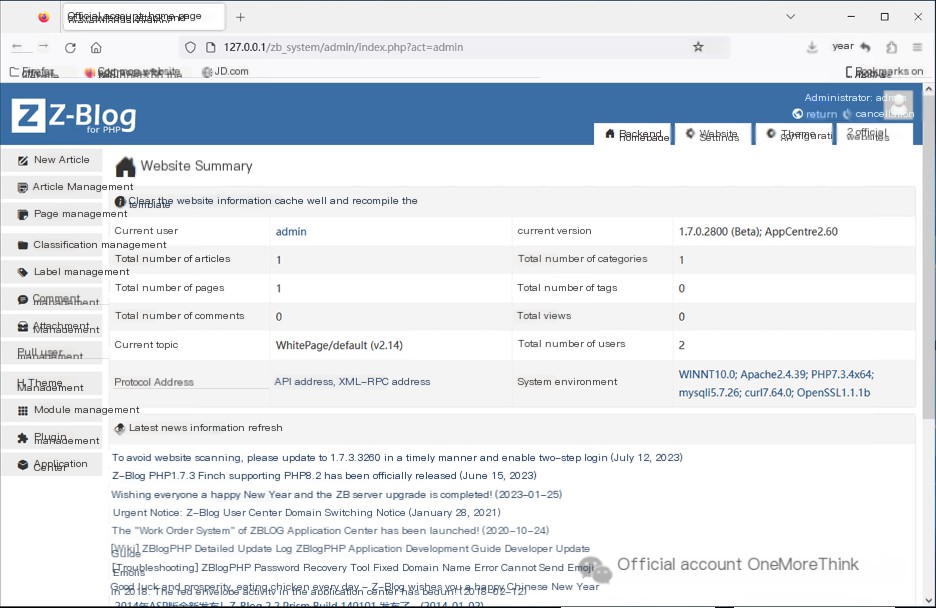
Task: Click the Plugin management puzzle icon
Action: (x=23, y=438)
